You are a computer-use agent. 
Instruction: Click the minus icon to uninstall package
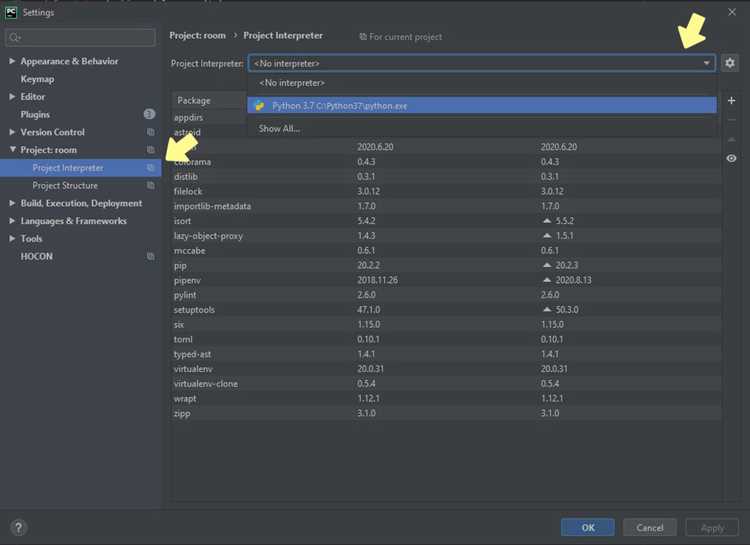click(731, 120)
